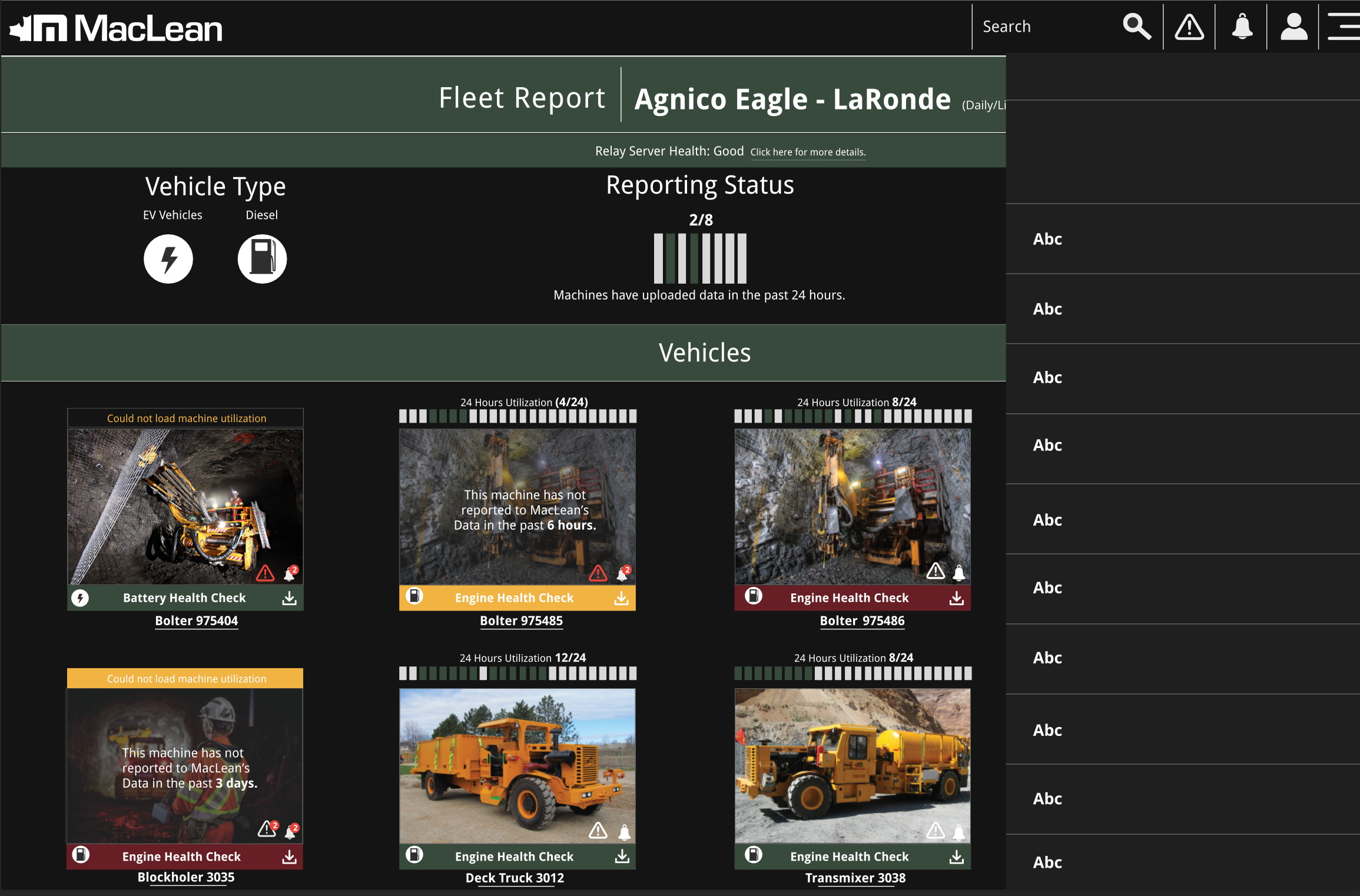Open the hamburger menu icon

coord(1344,26)
